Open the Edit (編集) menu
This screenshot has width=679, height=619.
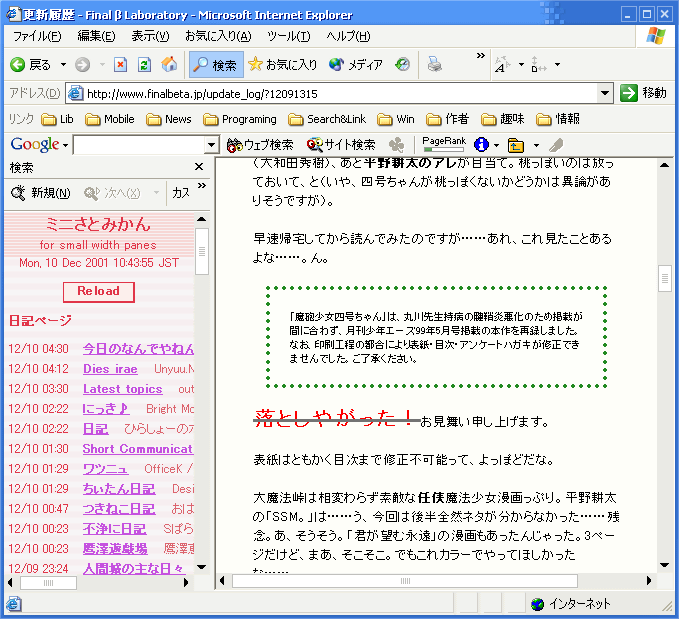point(96,36)
